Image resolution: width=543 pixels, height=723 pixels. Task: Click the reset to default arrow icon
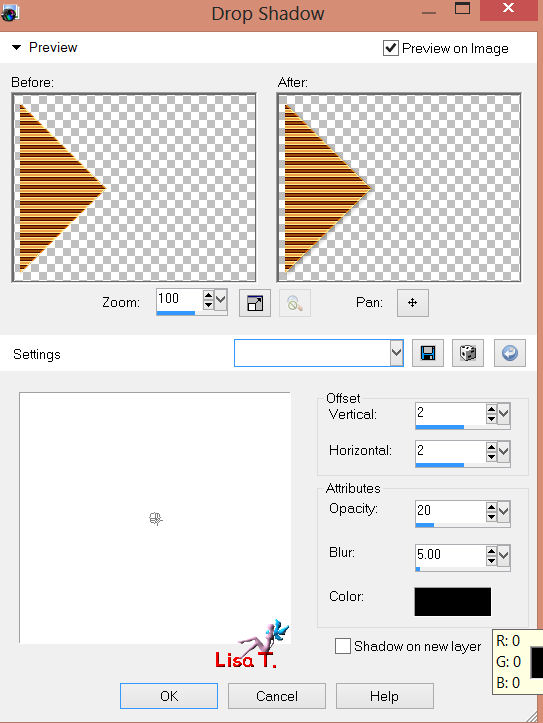[x=509, y=354]
